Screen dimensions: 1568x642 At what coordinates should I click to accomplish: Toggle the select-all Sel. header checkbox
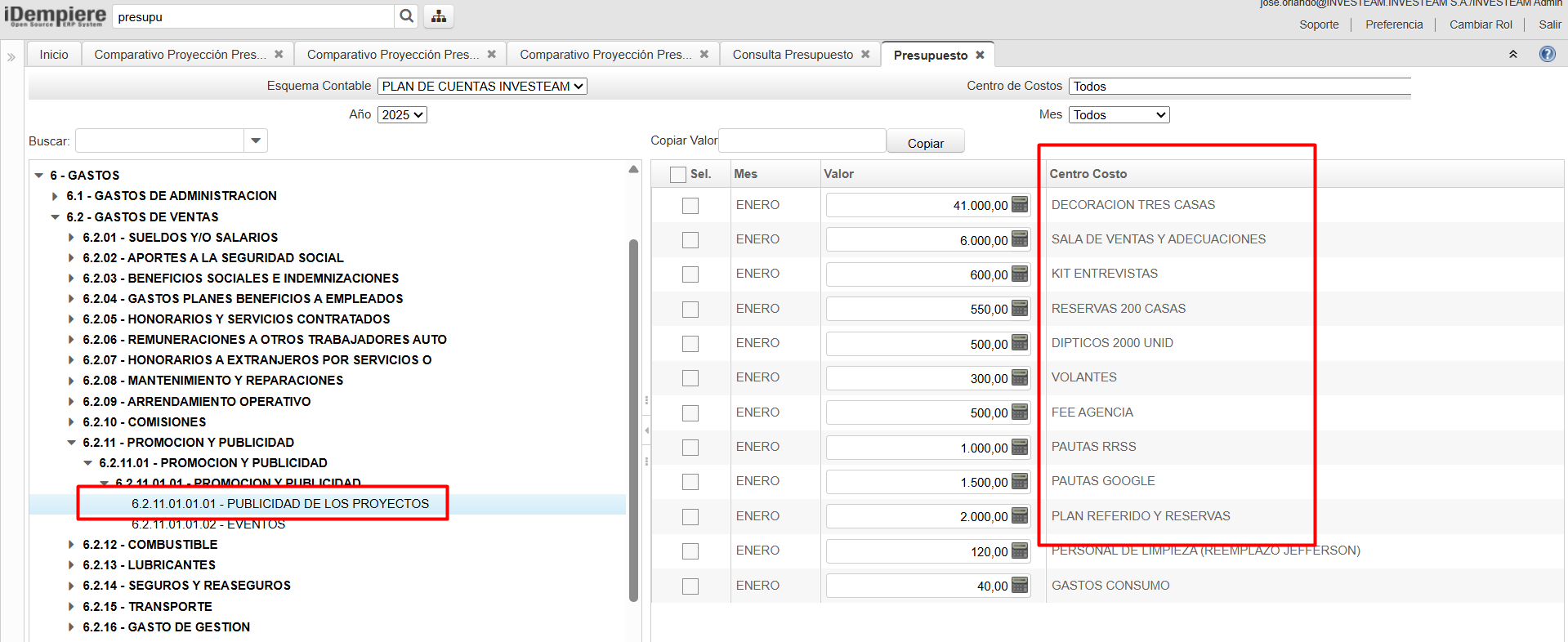(x=677, y=174)
